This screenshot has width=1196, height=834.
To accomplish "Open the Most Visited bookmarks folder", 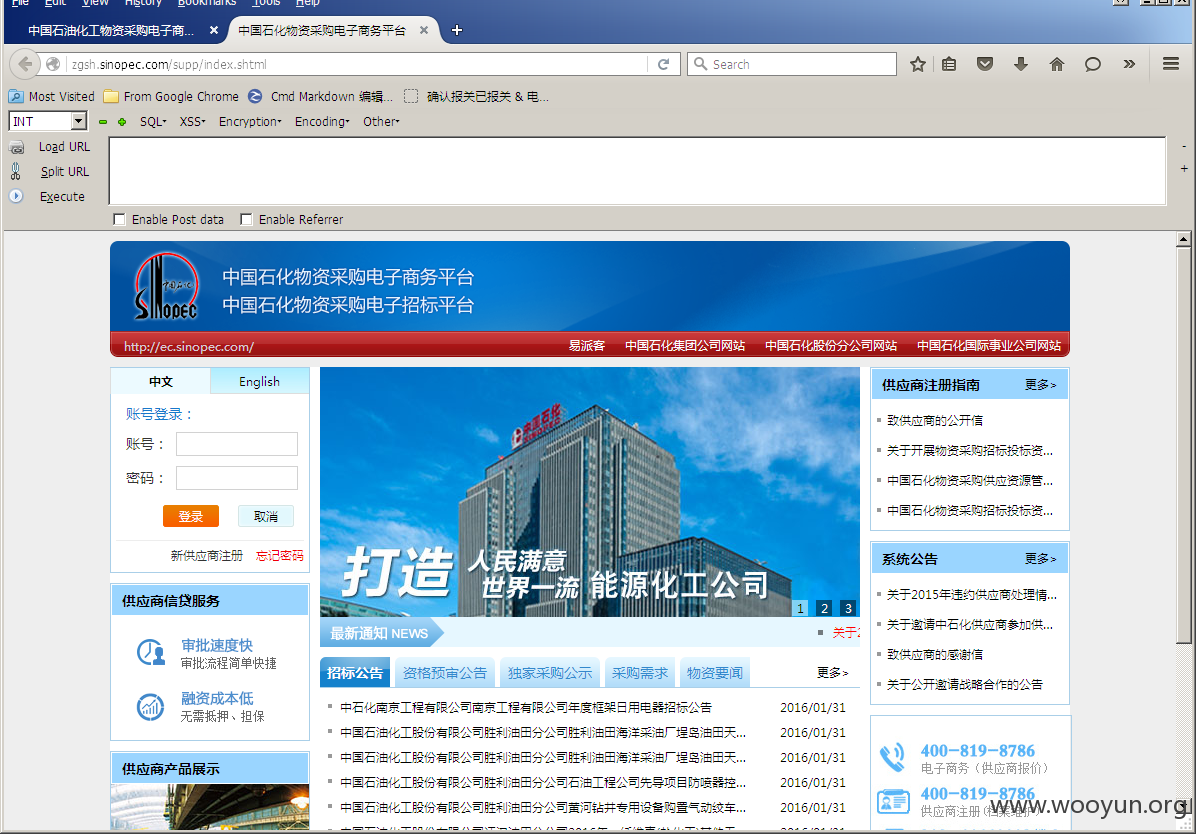I will click(x=52, y=96).
